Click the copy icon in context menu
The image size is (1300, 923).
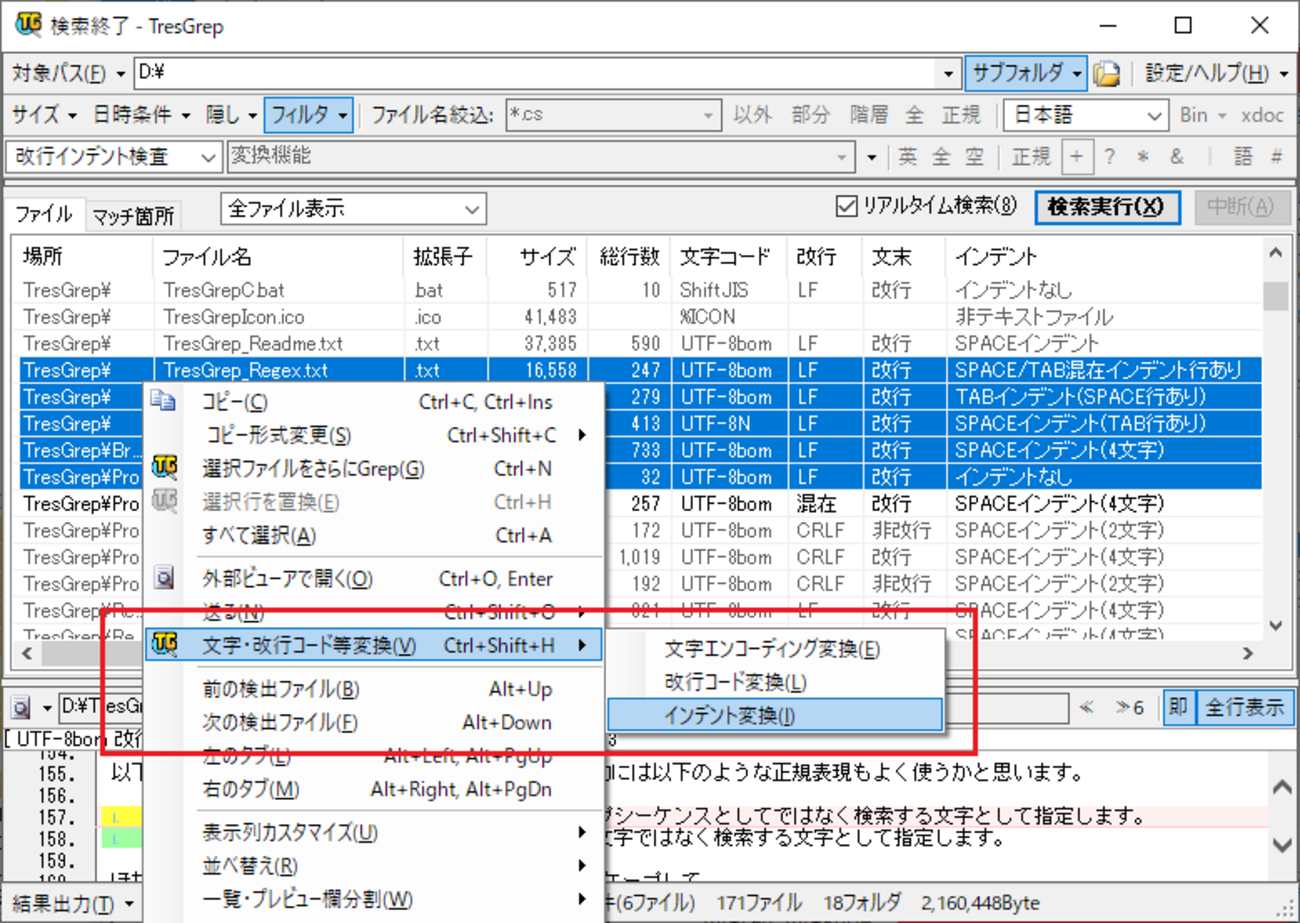[x=163, y=401]
